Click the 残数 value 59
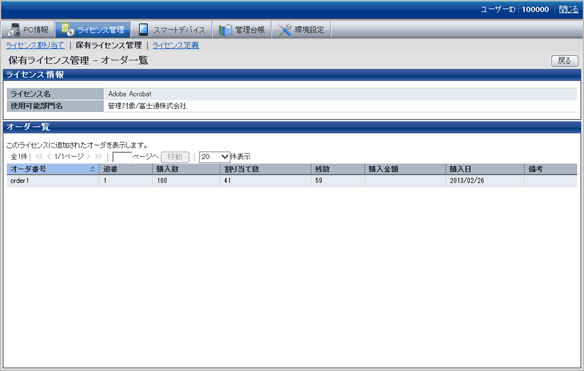584x371 pixels. pos(319,181)
